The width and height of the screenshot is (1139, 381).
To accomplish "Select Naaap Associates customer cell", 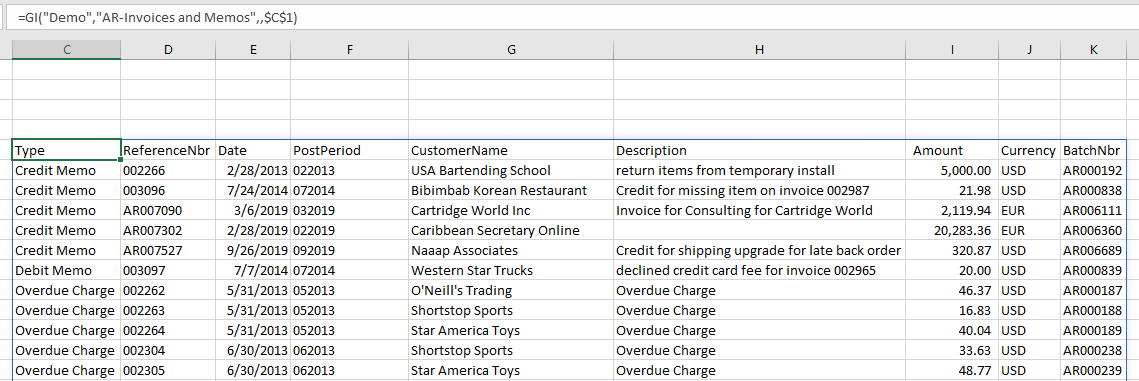I will pos(511,250).
